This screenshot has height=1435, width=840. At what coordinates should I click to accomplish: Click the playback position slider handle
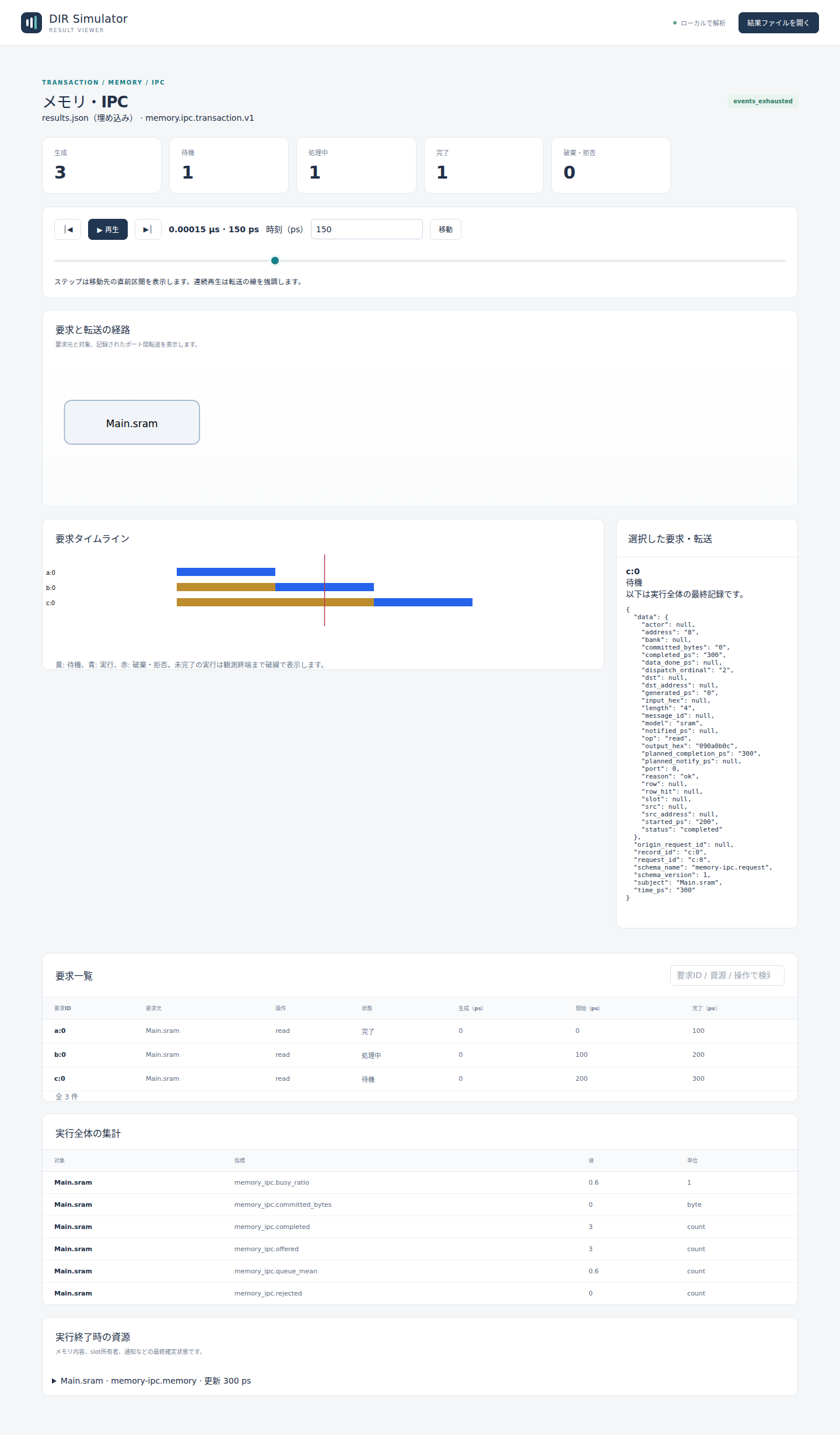(275, 261)
